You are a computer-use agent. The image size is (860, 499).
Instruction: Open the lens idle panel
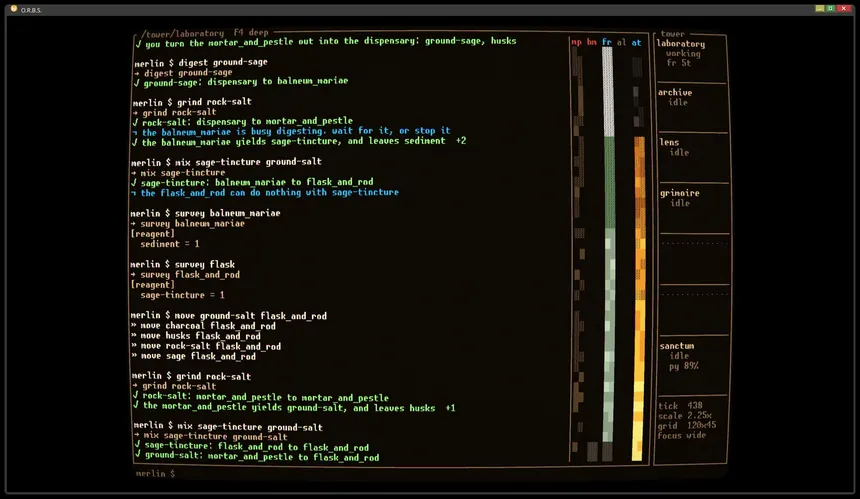coord(692,158)
